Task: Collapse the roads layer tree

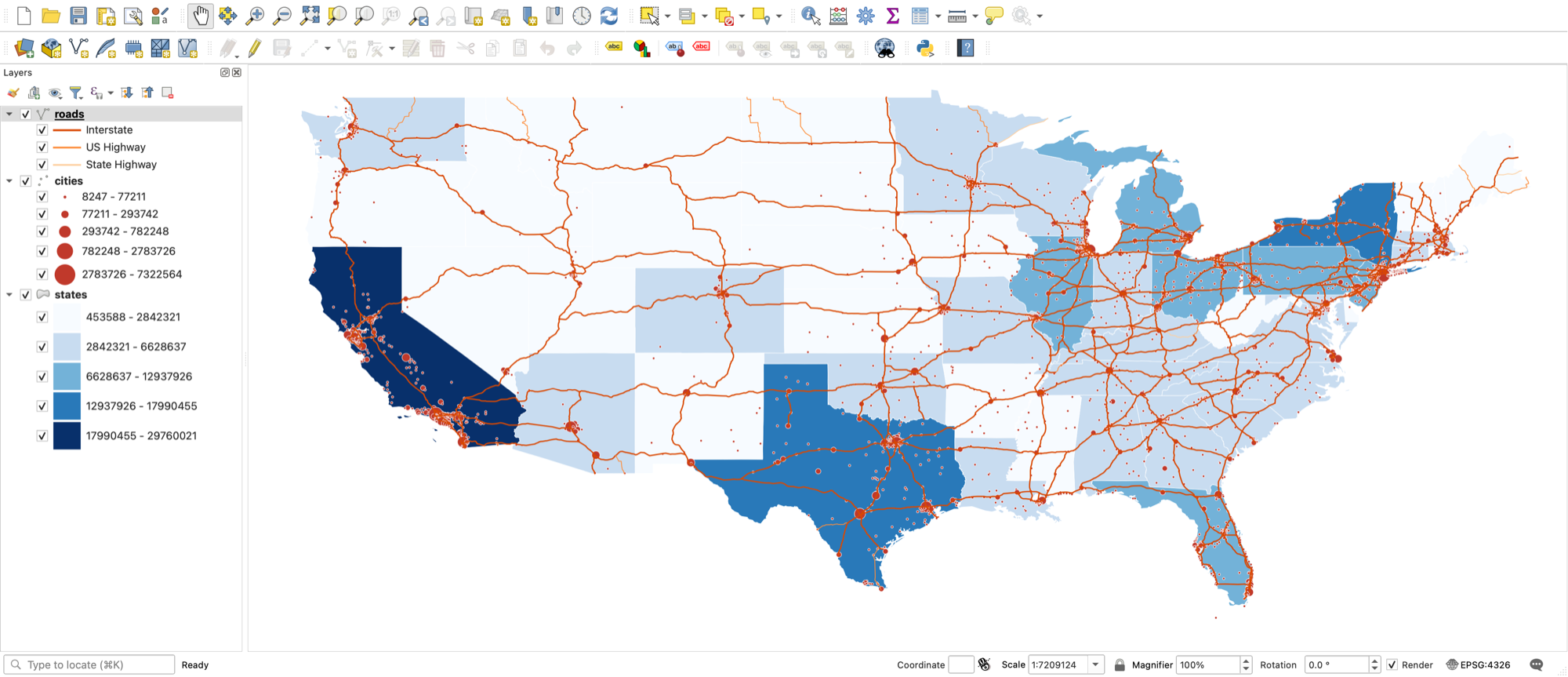Action: click(9, 115)
